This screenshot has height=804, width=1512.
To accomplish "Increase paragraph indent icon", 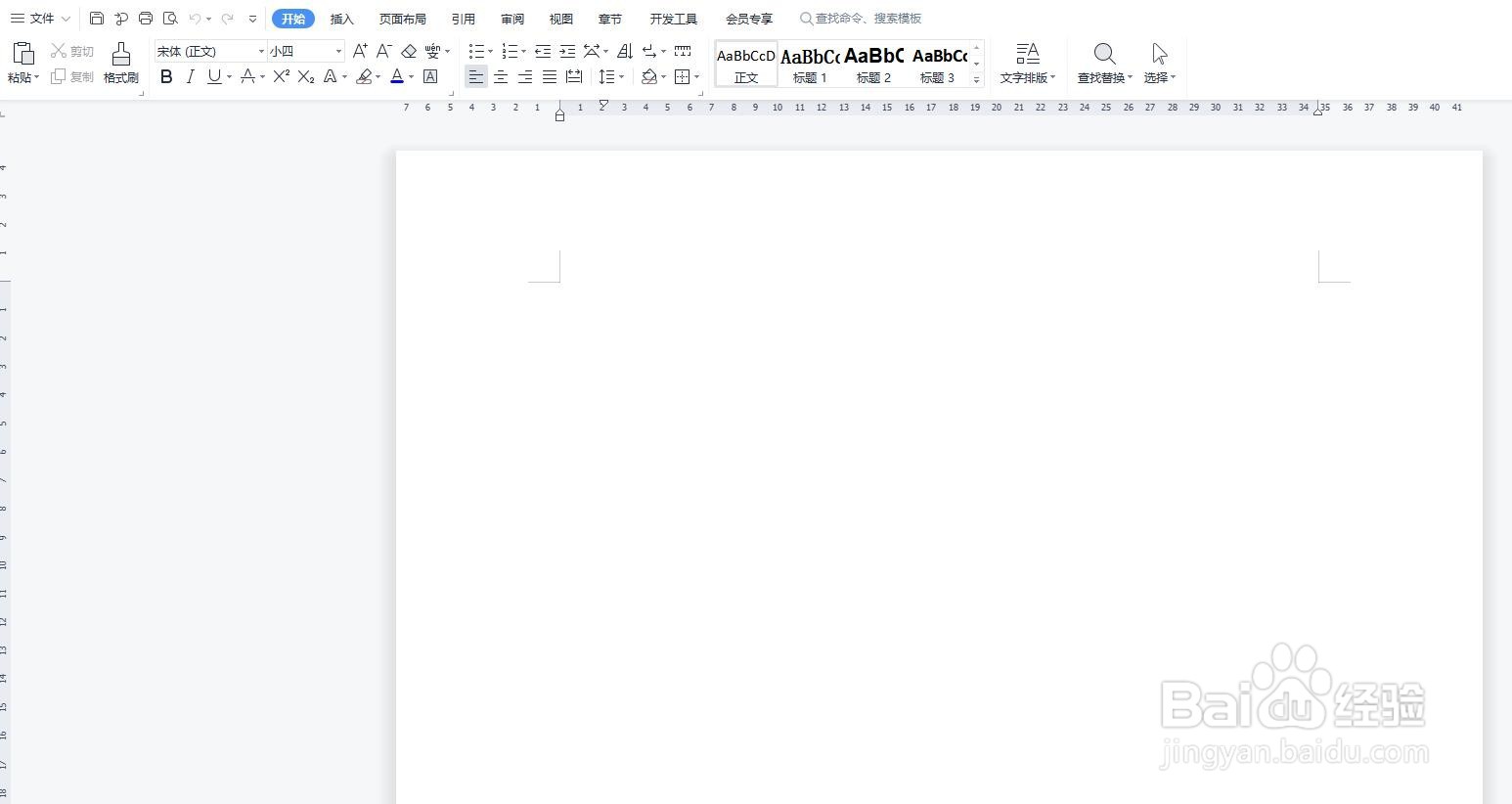I will click(x=567, y=51).
